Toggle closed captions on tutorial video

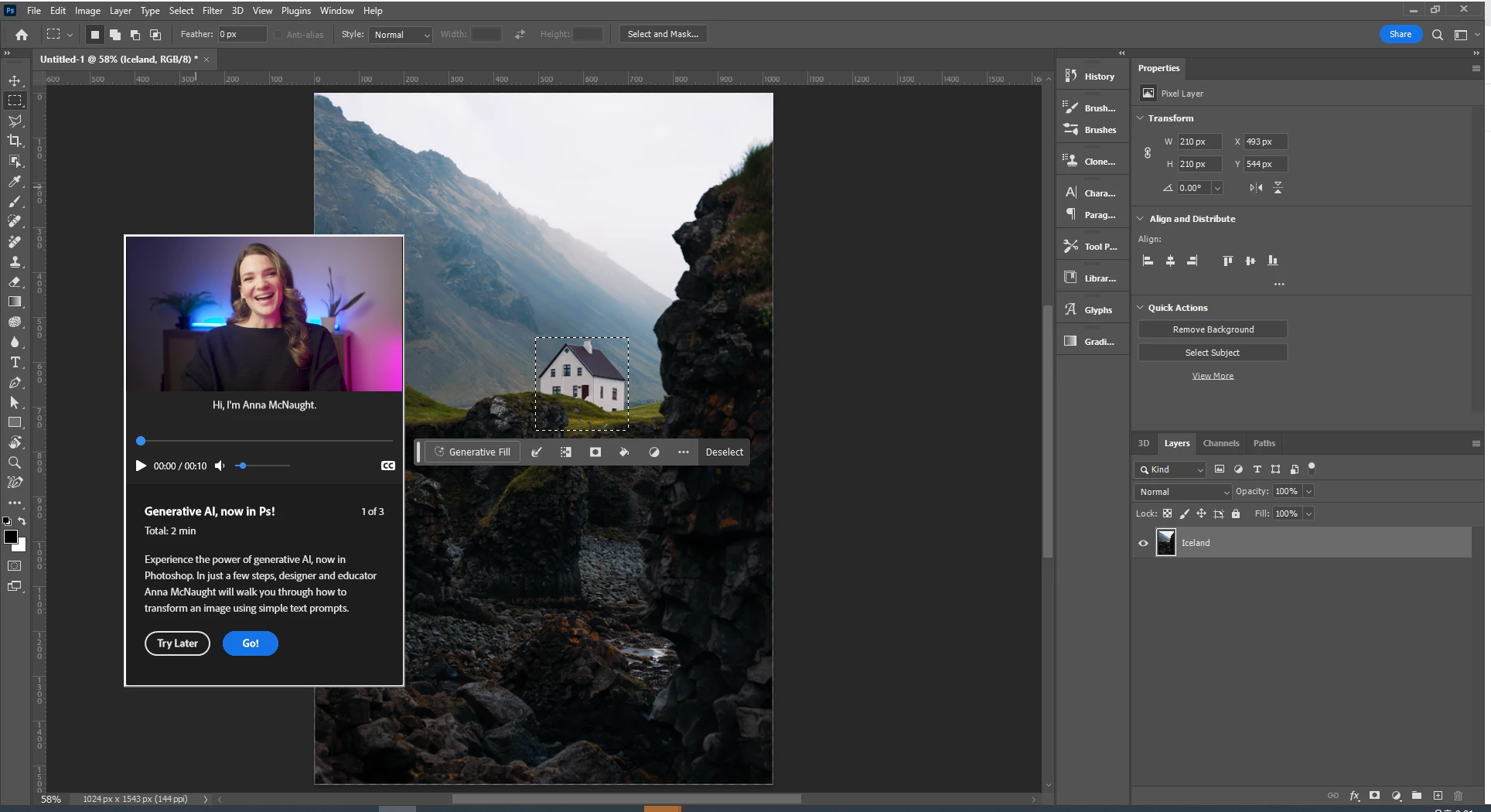[x=388, y=466]
